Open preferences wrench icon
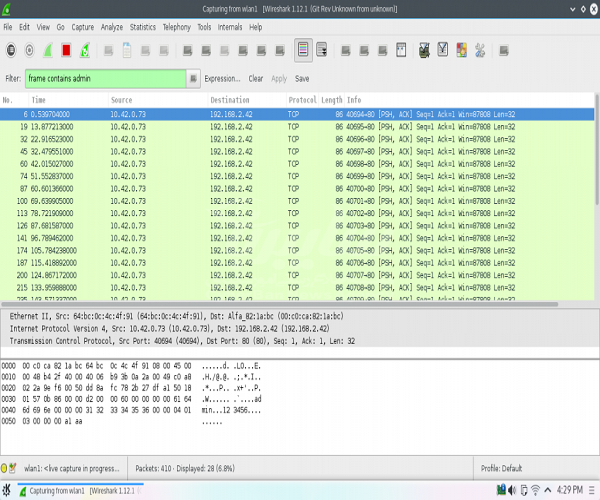Screen dimensions: 600x500 pyautogui.click(x=480, y=50)
